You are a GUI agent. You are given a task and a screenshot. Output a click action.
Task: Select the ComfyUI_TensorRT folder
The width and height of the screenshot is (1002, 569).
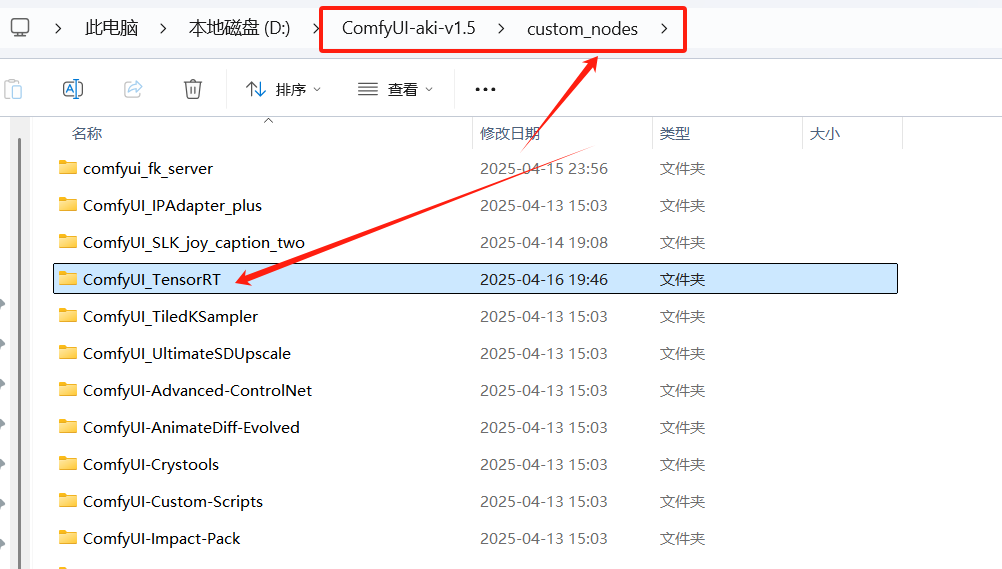(x=475, y=279)
